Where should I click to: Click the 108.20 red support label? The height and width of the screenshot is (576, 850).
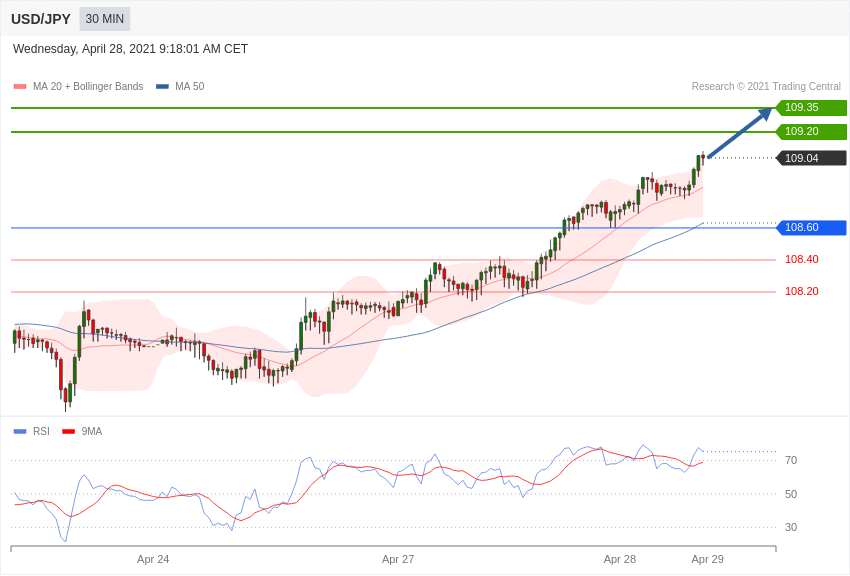801,292
